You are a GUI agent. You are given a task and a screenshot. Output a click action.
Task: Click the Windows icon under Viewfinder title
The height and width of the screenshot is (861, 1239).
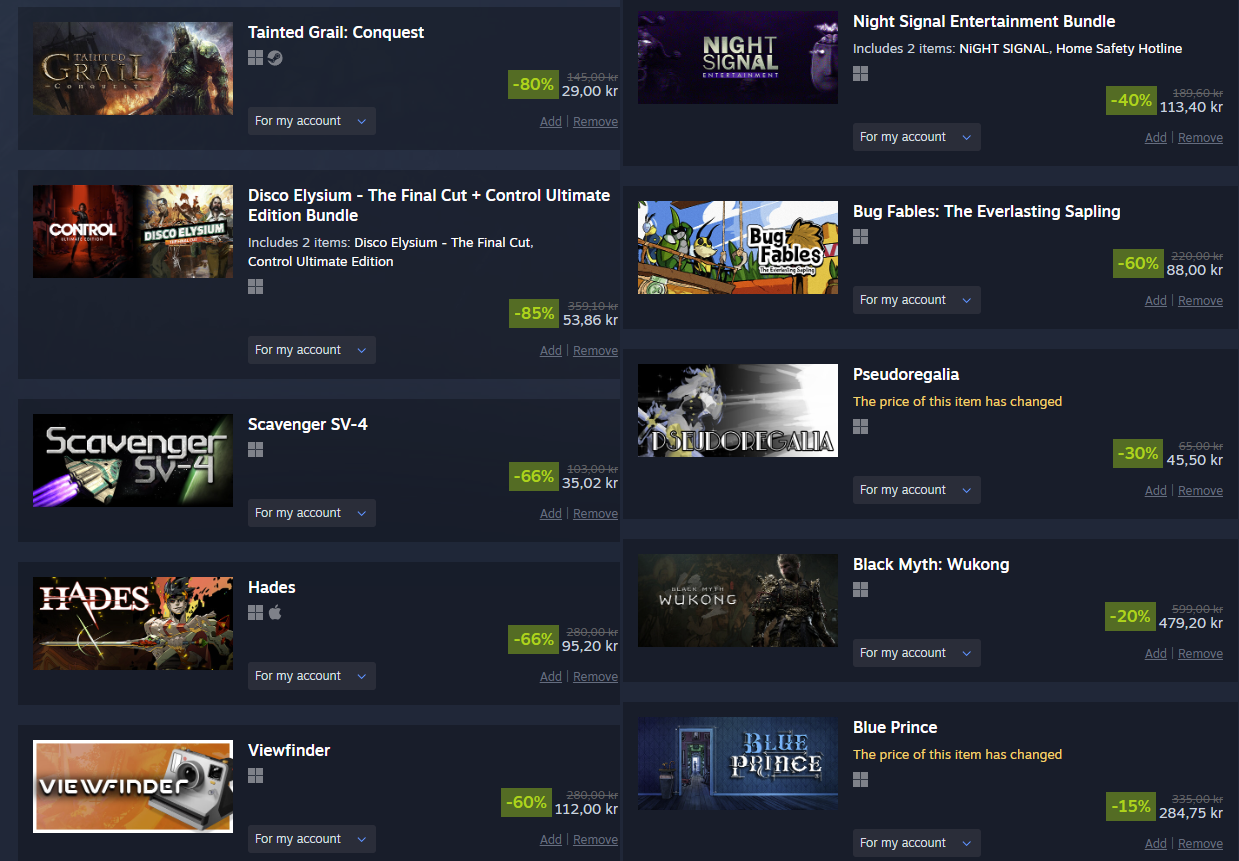click(256, 776)
